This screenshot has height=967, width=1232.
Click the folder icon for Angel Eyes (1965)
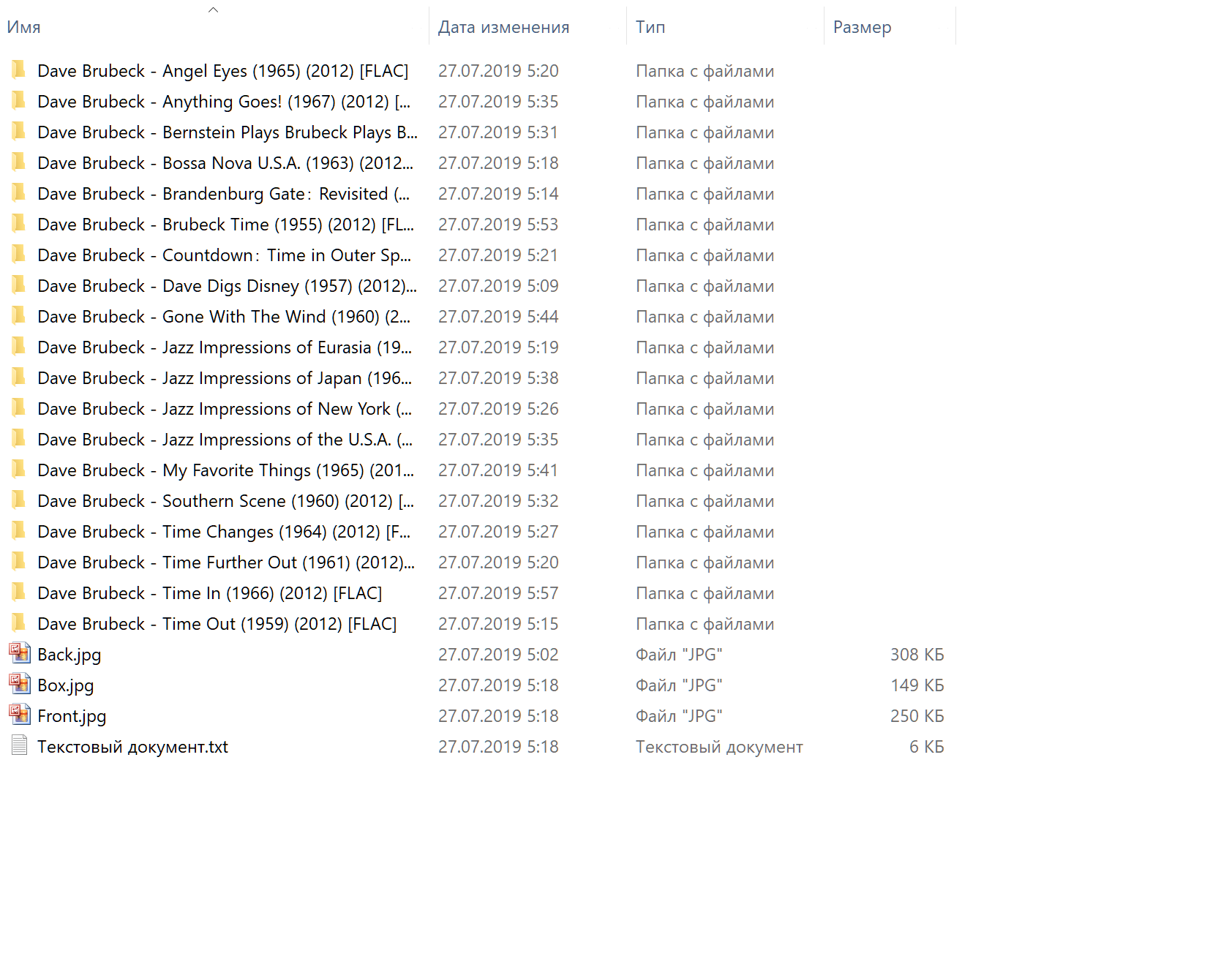19,70
